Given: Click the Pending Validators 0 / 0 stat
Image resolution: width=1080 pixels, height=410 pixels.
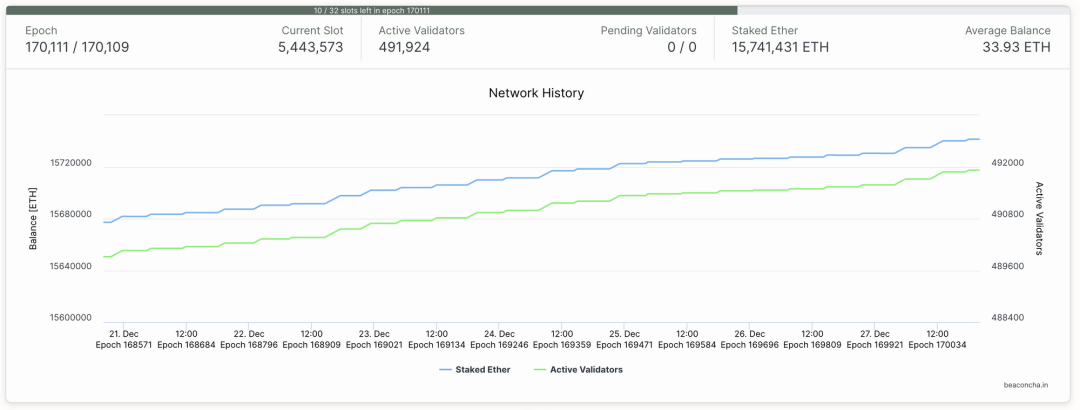Looking at the screenshot, I should 682,47.
